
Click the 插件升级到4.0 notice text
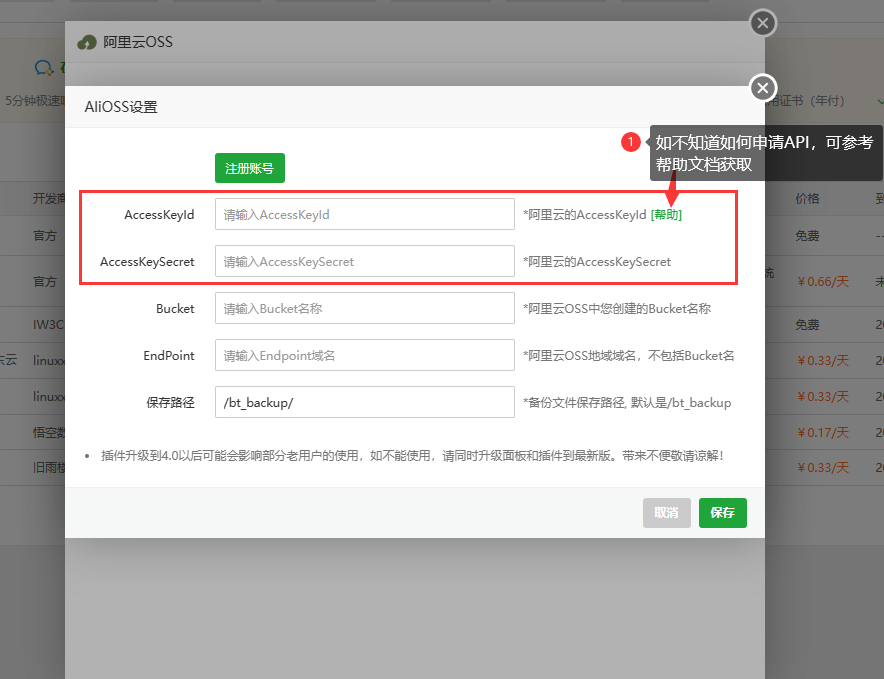412,456
